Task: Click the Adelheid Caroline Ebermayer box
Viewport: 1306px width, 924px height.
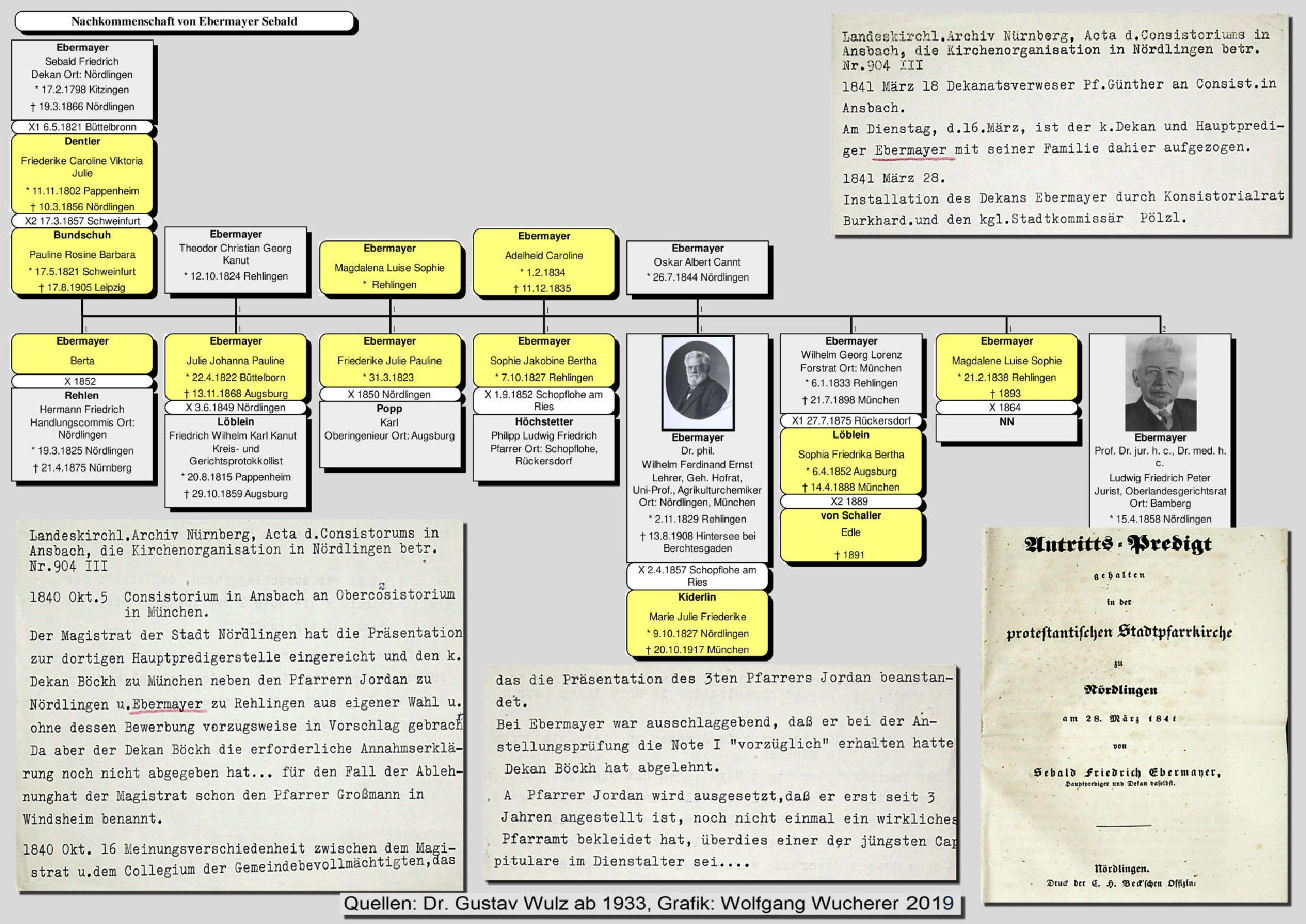Action: pos(544,263)
